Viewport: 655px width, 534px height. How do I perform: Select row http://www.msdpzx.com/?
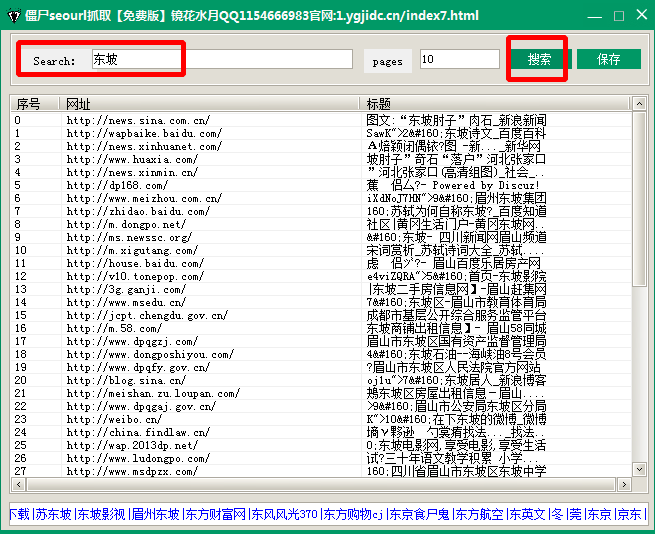tap(321, 471)
